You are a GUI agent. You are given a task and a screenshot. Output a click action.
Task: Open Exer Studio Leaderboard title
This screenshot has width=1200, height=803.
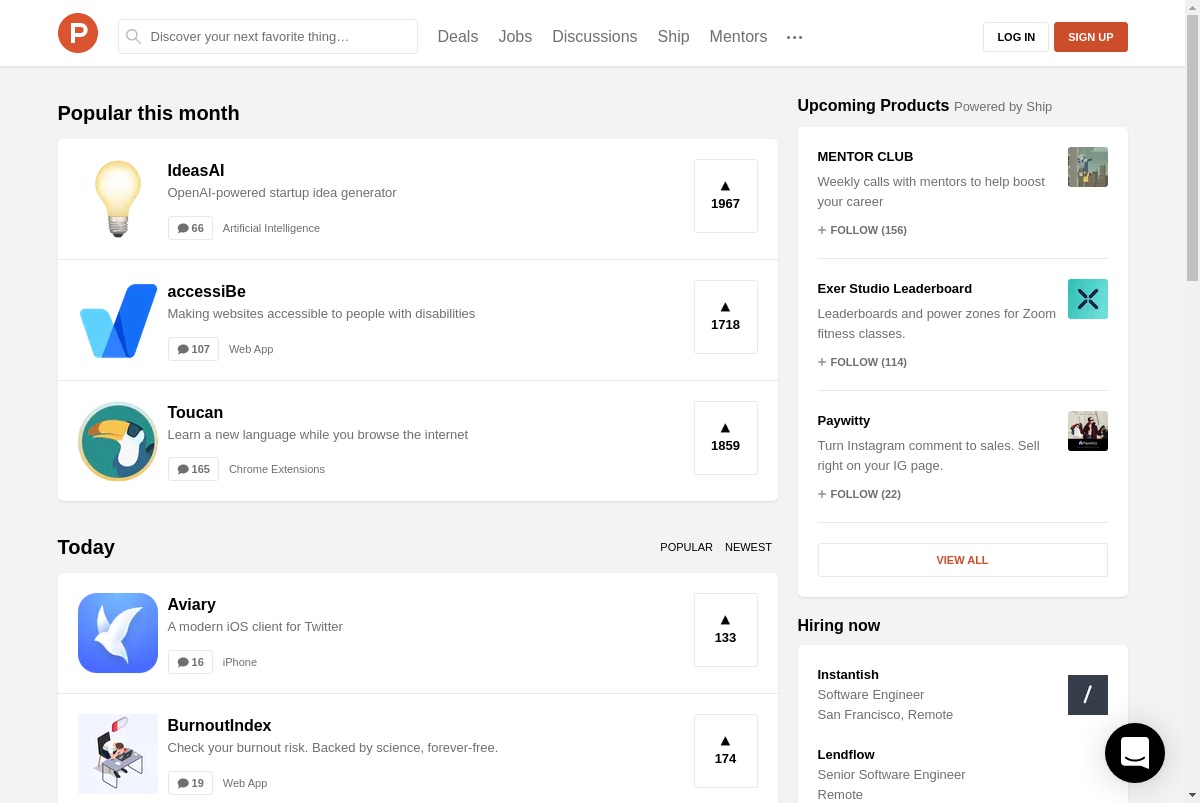[895, 289]
